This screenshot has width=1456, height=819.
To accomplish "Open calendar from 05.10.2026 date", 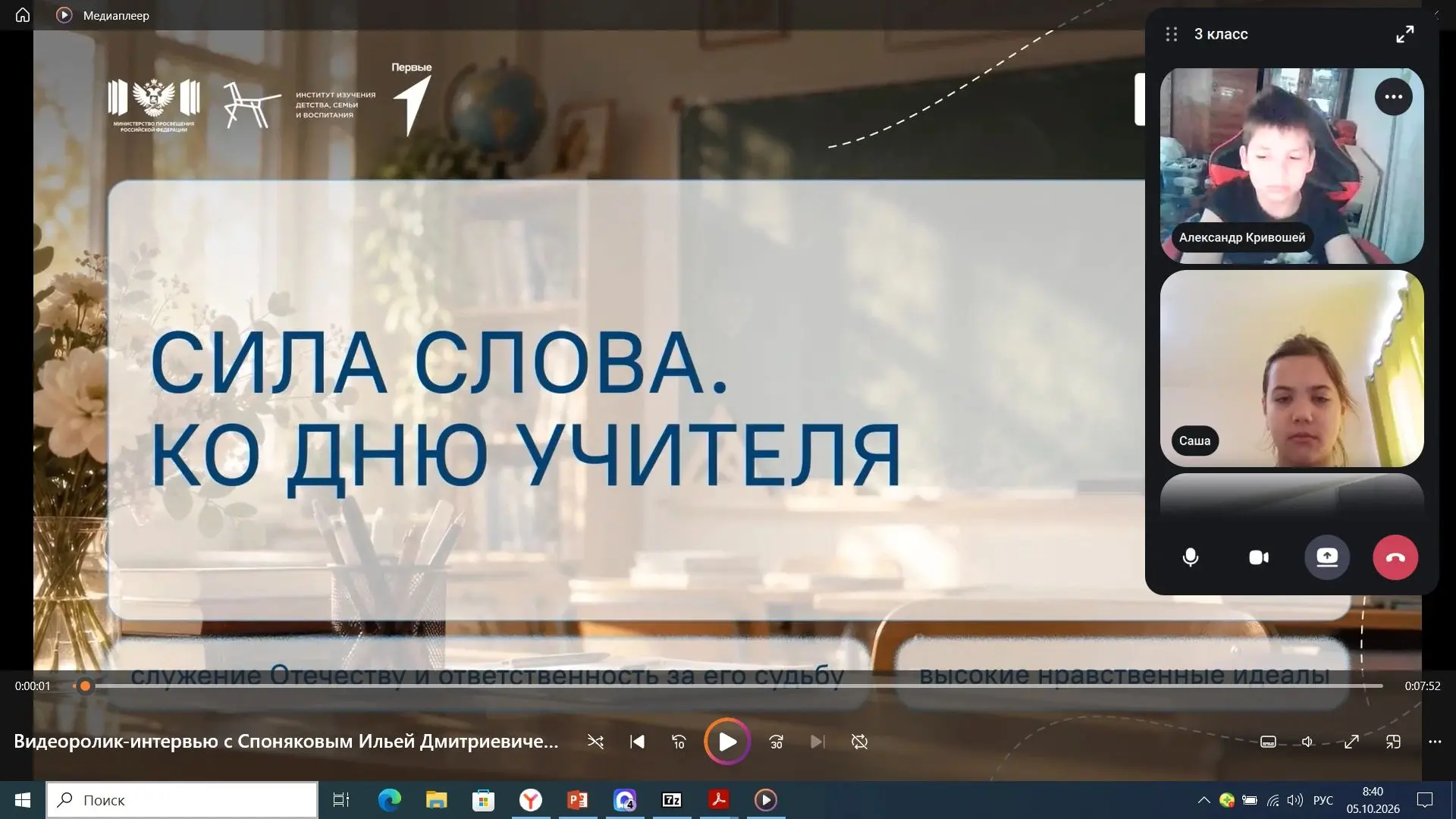I will click(1373, 808).
